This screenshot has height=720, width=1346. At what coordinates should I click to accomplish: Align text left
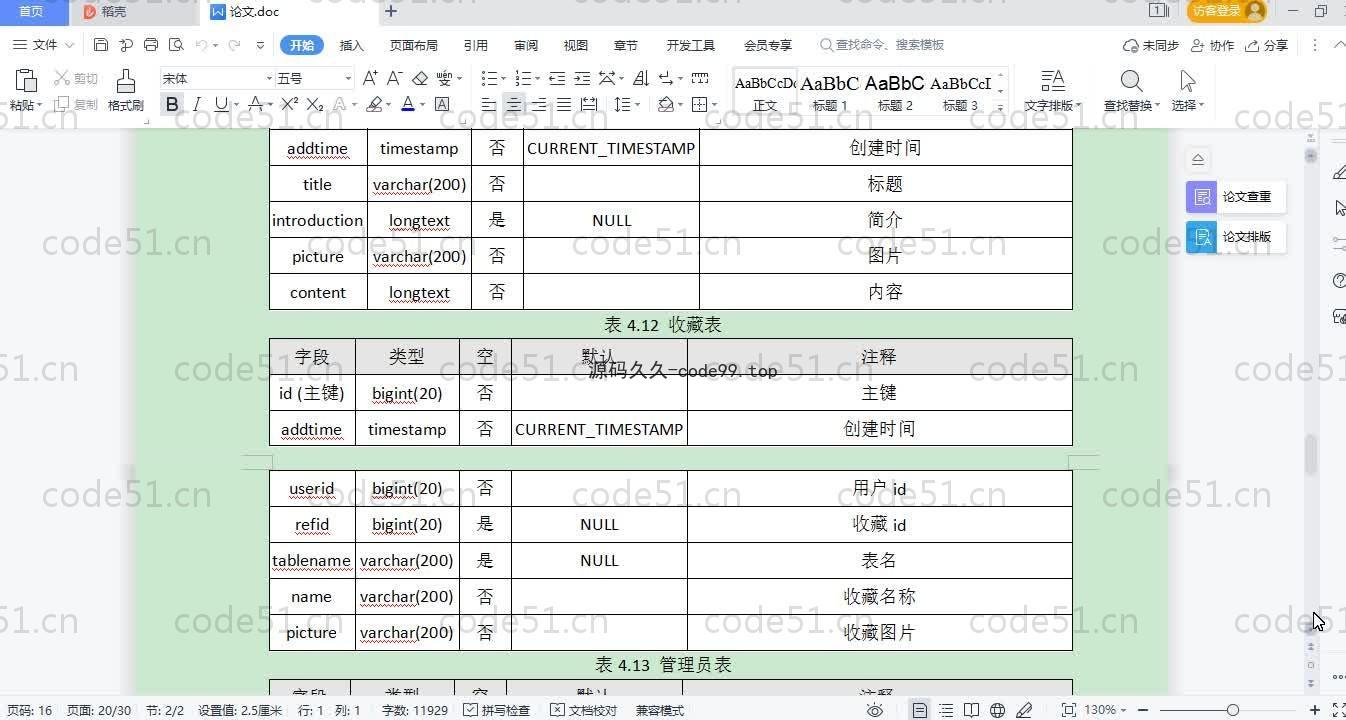(489, 104)
